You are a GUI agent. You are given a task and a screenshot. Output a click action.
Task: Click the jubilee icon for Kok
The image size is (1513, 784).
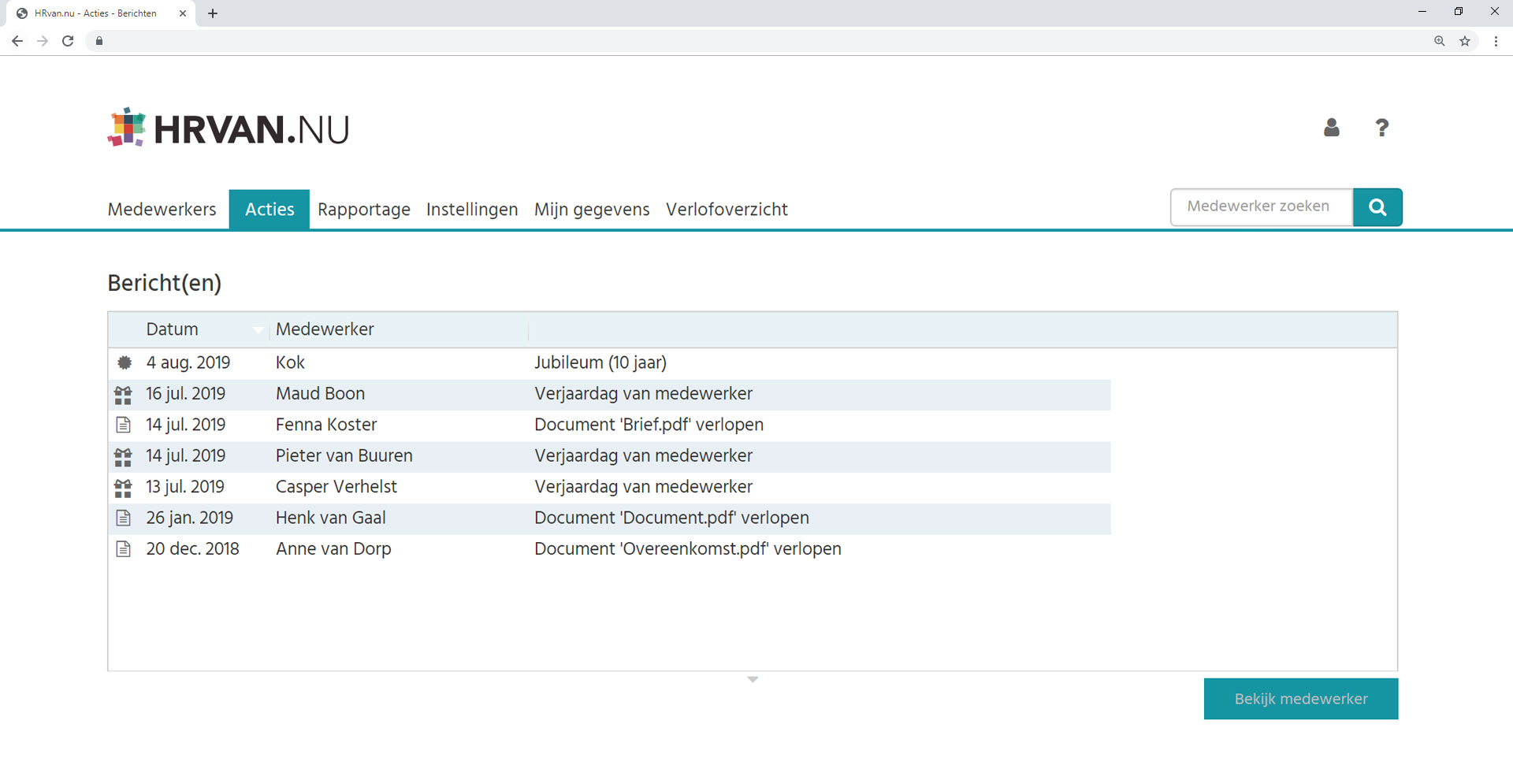coord(125,362)
